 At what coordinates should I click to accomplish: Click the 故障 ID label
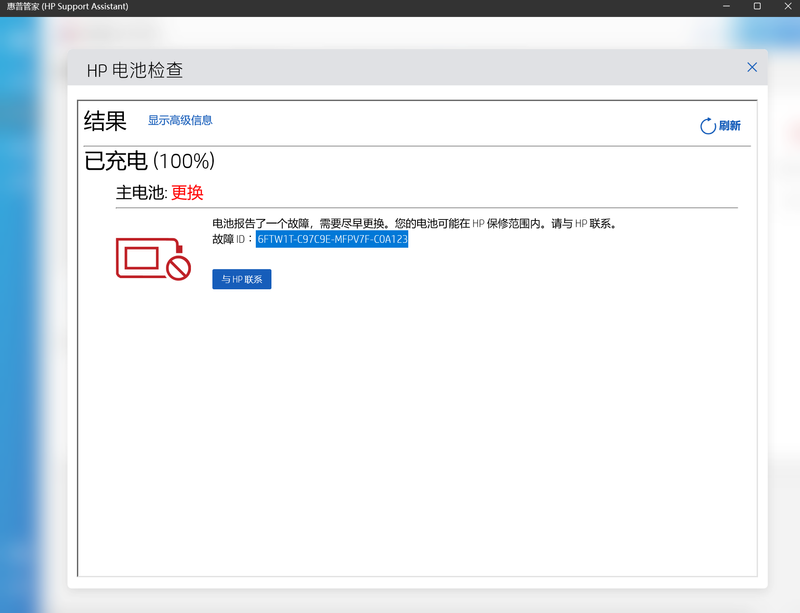click(x=232, y=240)
